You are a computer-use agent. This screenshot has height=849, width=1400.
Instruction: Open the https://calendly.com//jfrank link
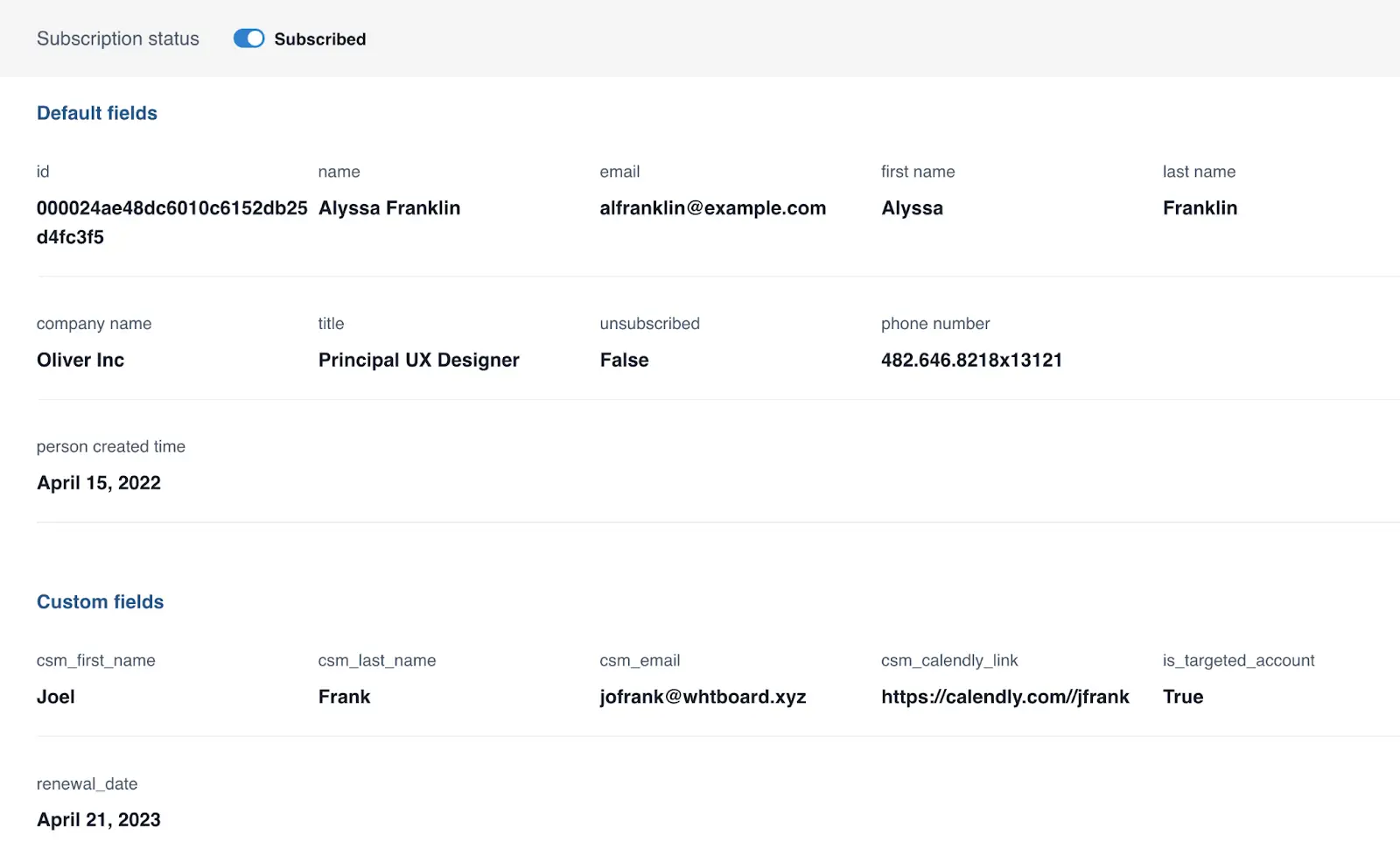(1004, 697)
